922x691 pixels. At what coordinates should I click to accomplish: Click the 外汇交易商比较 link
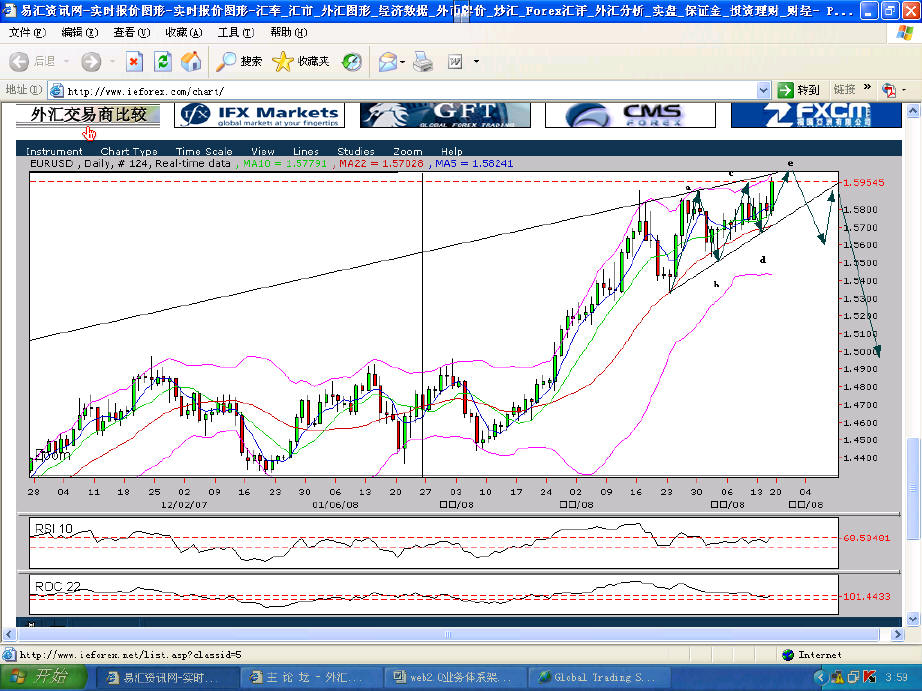tap(88, 114)
